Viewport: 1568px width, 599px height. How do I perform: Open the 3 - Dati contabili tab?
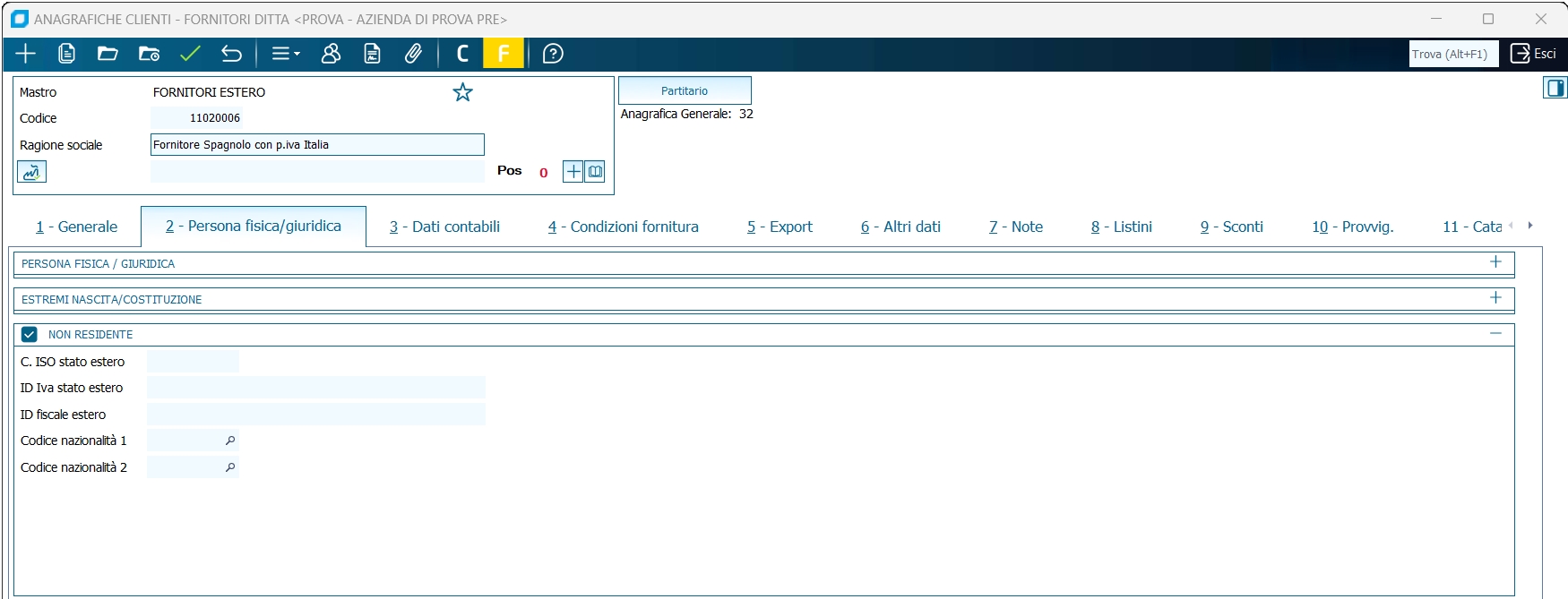tap(444, 227)
